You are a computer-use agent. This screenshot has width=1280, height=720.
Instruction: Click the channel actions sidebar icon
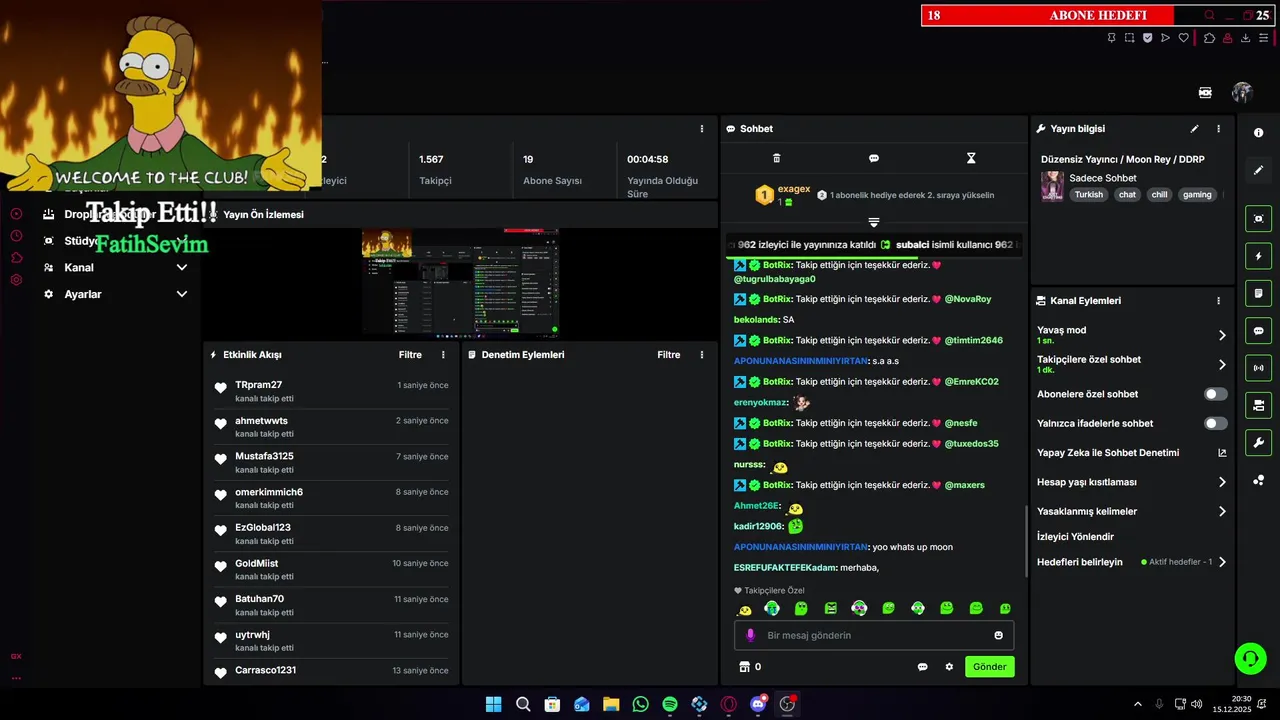pyautogui.click(x=1258, y=405)
